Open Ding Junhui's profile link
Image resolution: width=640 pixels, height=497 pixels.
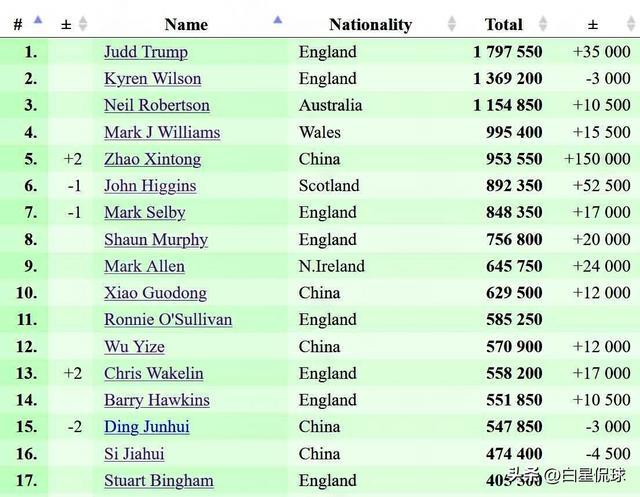pyautogui.click(x=146, y=427)
